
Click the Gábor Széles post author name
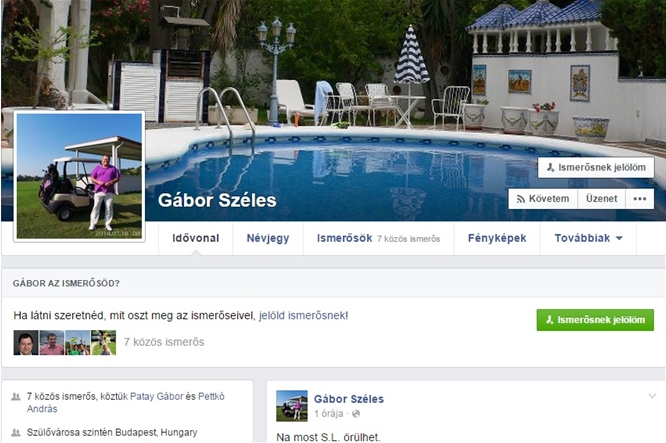pyautogui.click(x=349, y=399)
